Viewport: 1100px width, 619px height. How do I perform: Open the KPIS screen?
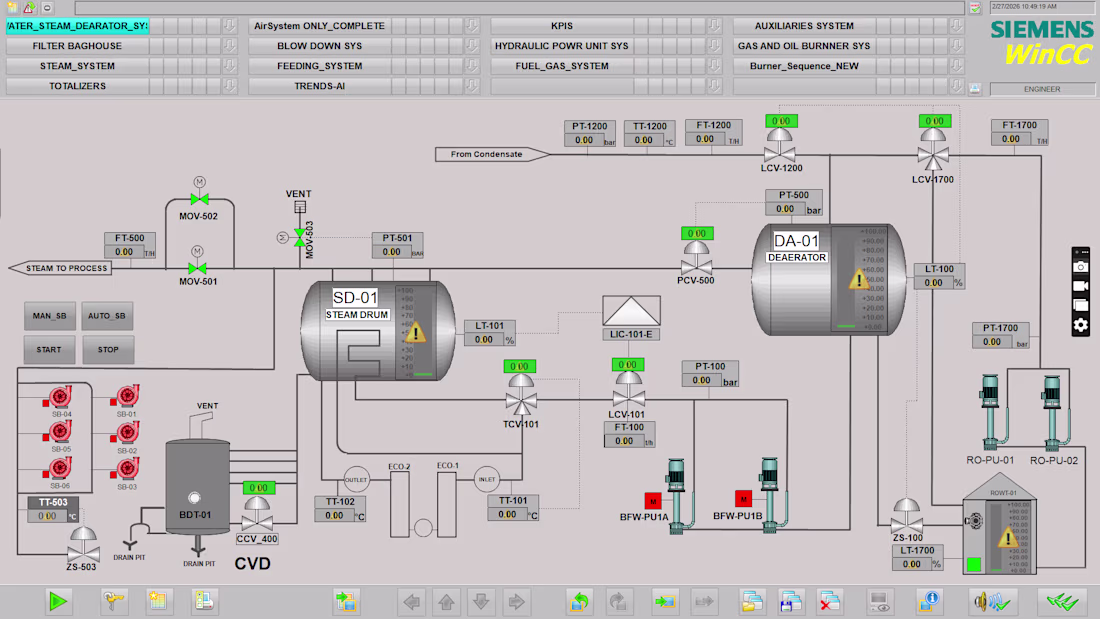point(562,26)
